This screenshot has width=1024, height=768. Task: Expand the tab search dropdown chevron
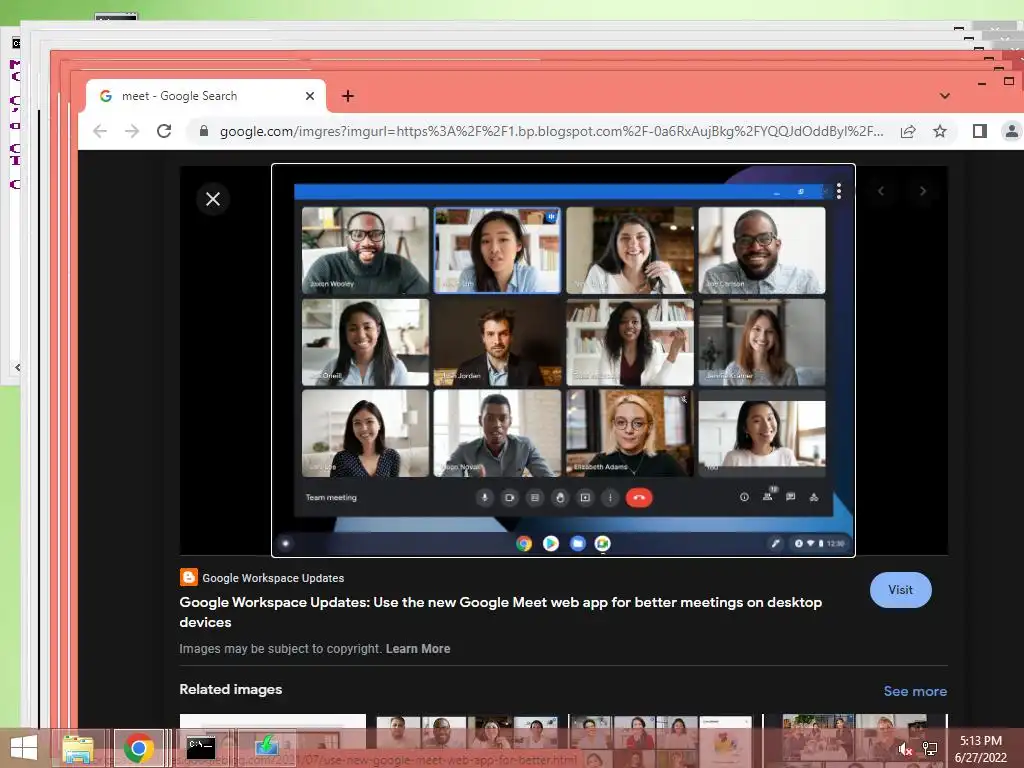(x=945, y=96)
